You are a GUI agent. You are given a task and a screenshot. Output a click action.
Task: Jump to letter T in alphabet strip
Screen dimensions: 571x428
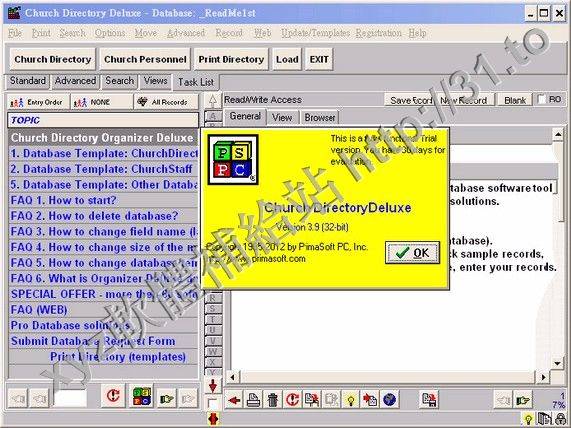coord(213,319)
